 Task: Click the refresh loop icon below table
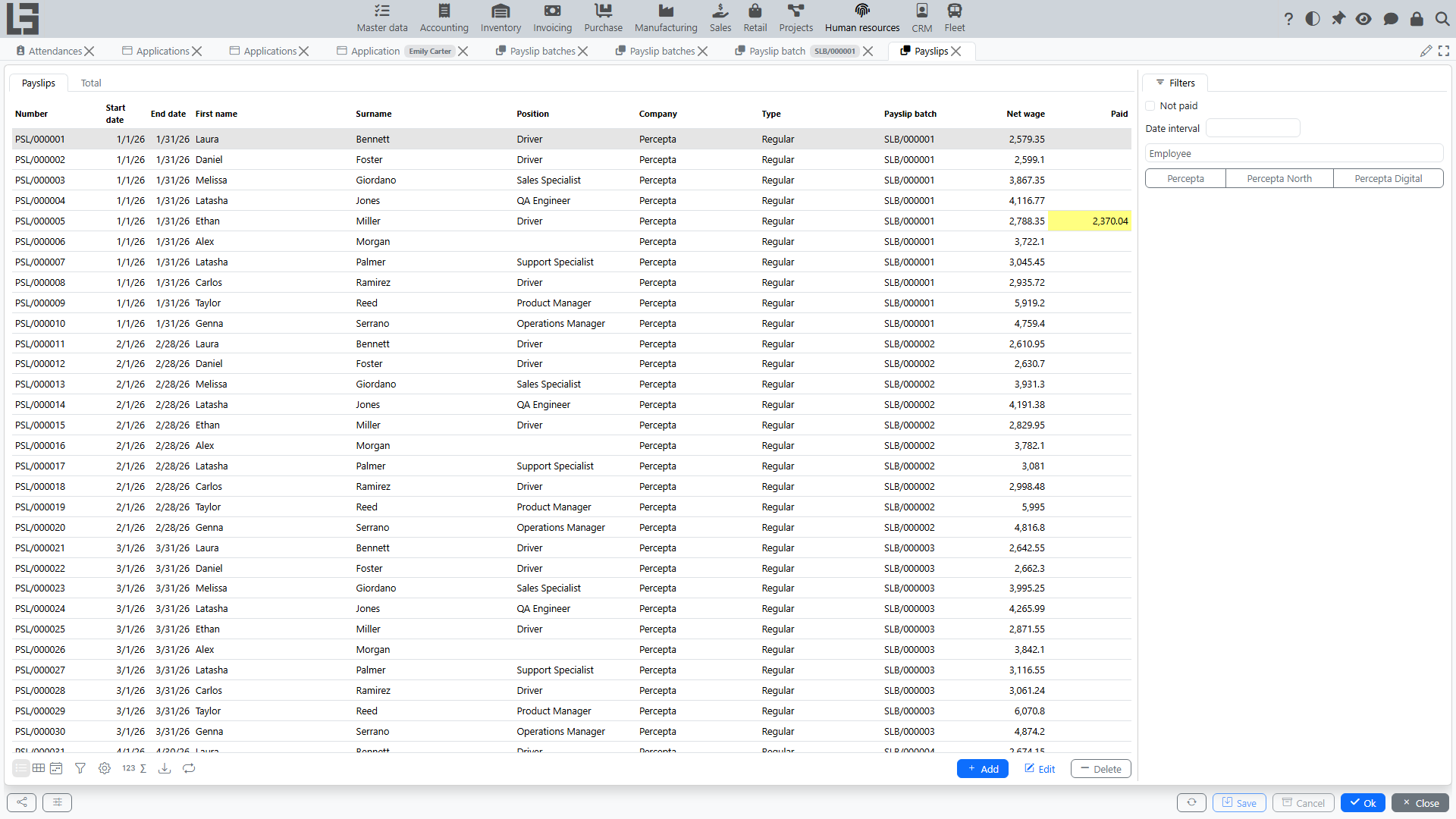tap(189, 768)
